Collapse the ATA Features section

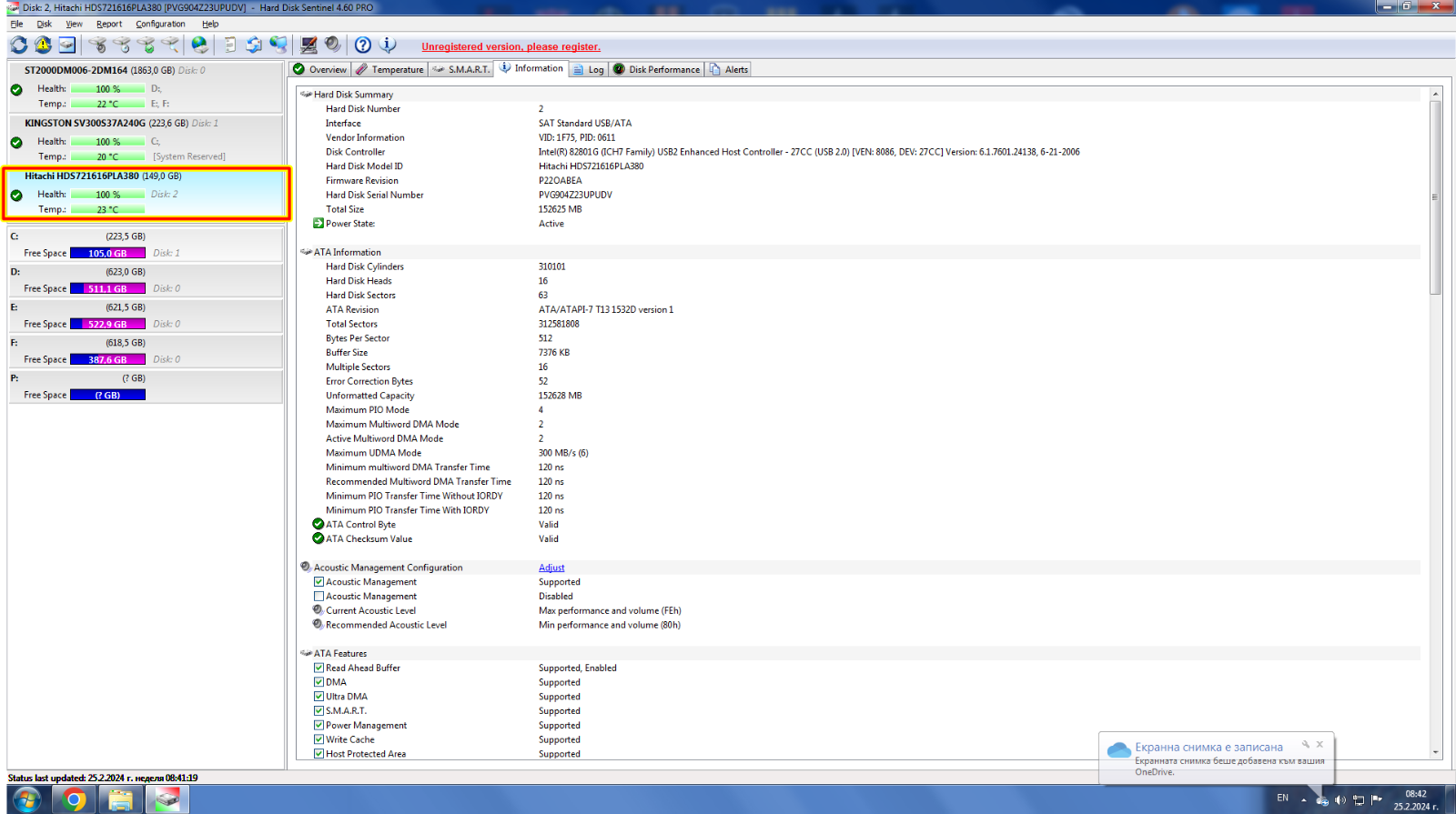pyautogui.click(x=306, y=653)
